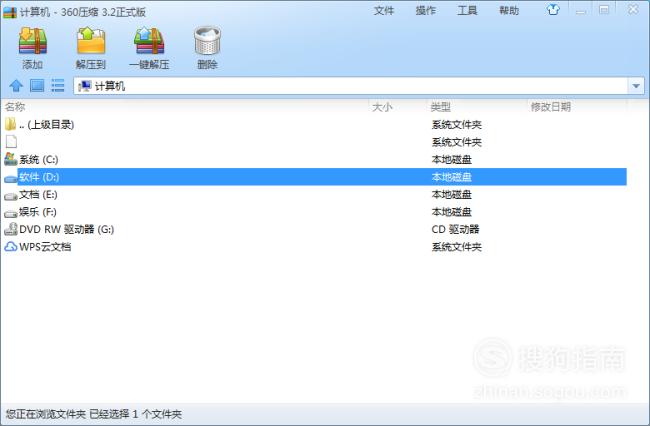Click the 删除 (Delete) trash icon
Image resolution: width=650 pixels, height=426 pixels.
coord(207,41)
